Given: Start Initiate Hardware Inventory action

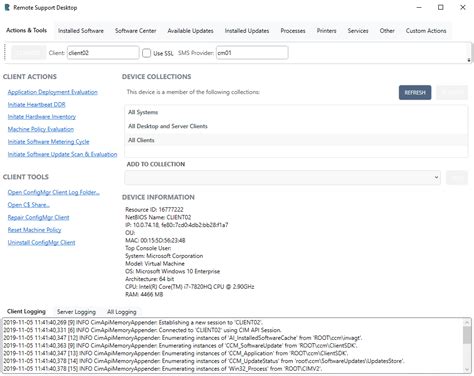Looking at the screenshot, I should [42, 117].
